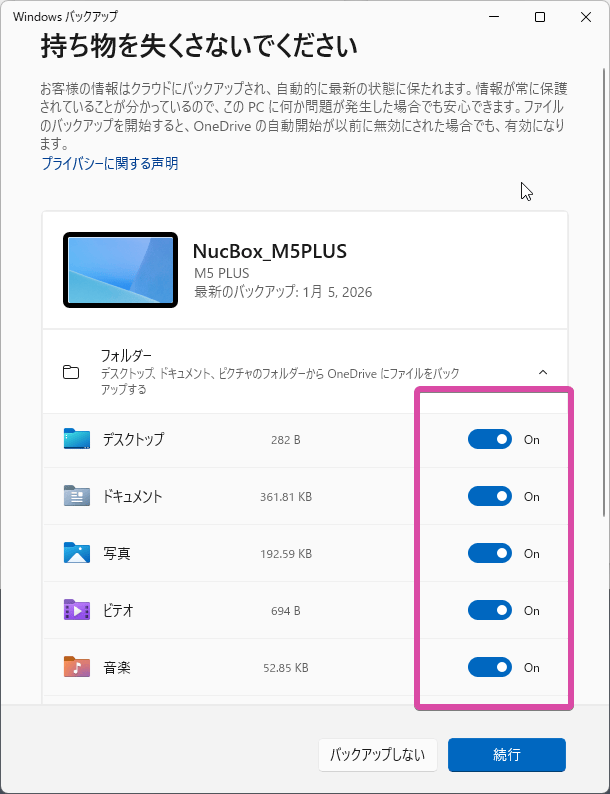Toggle the ビデオ backup switch

[x=489, y=610]
